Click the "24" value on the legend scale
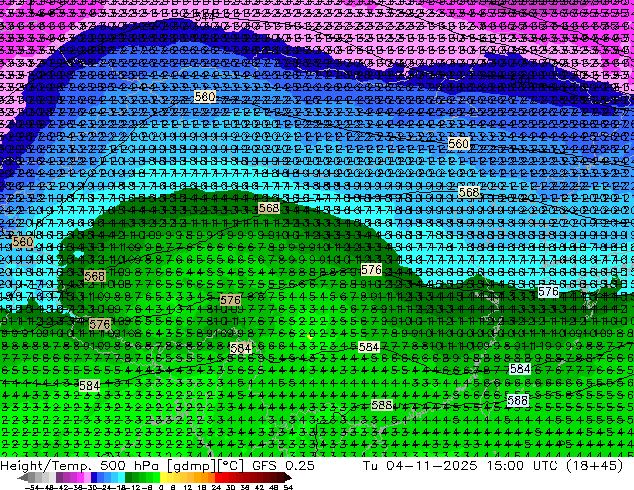The width and height of the screenshot is (634, 490). coord(216,488)
